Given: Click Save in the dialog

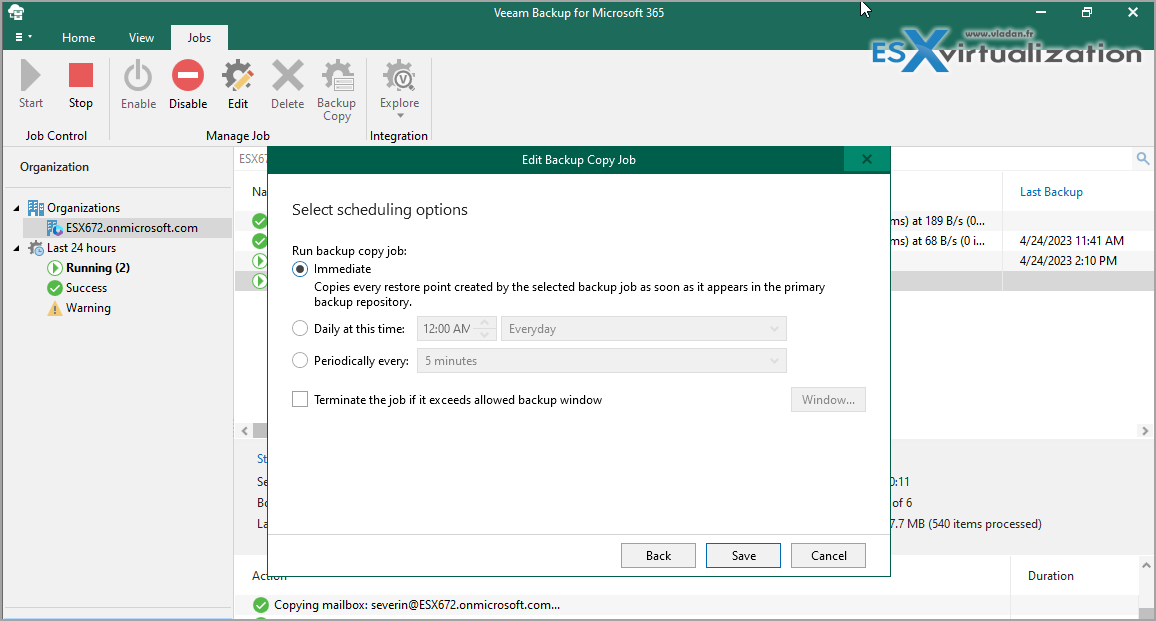Looking at the screenshot, I should point(743,555).
